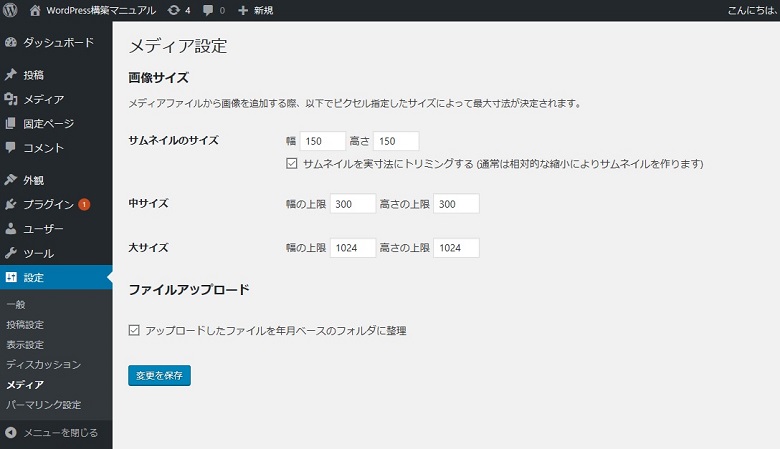This screenshot has height=449, width=780.
Task: Click the wrench icon beside ツール
Action: coord(11,253)
